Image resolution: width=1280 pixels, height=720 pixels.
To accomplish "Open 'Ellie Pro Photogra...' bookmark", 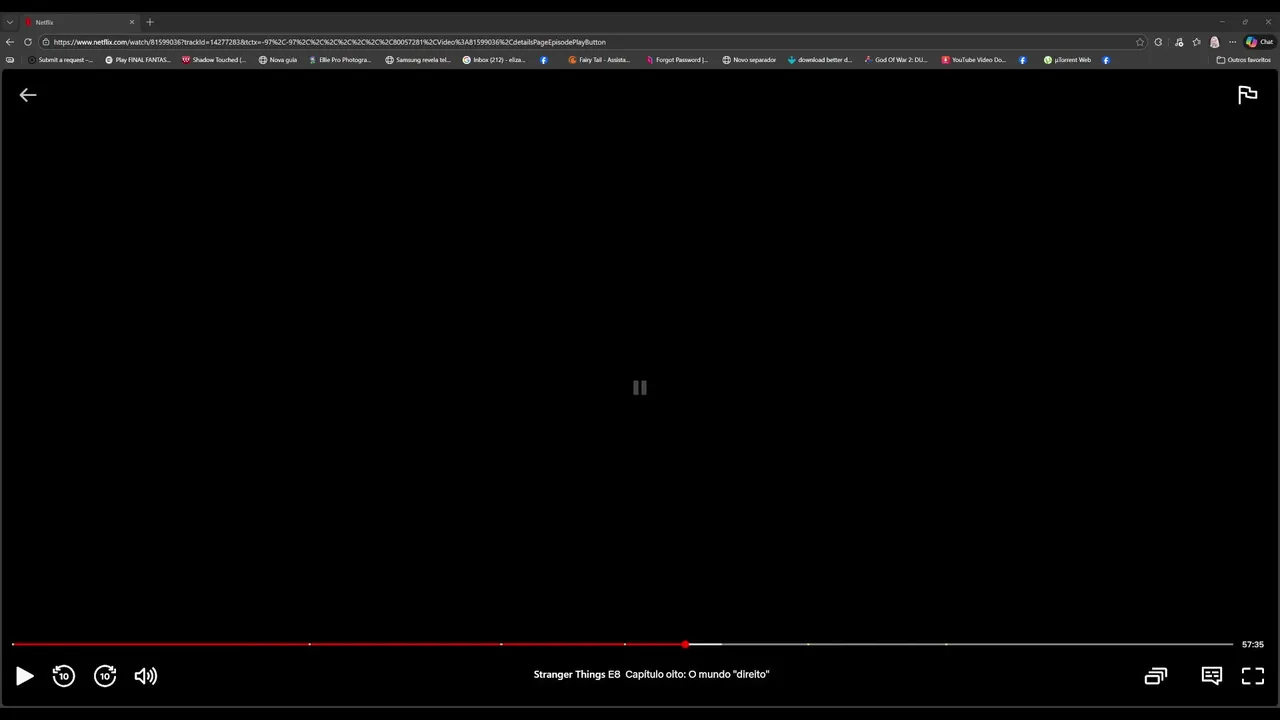I will (x=340, y=60).
